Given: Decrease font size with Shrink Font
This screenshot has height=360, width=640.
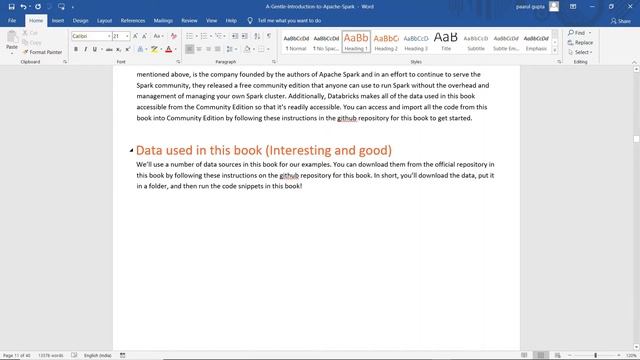Looking at the screenshot, I should pos(144,36).
